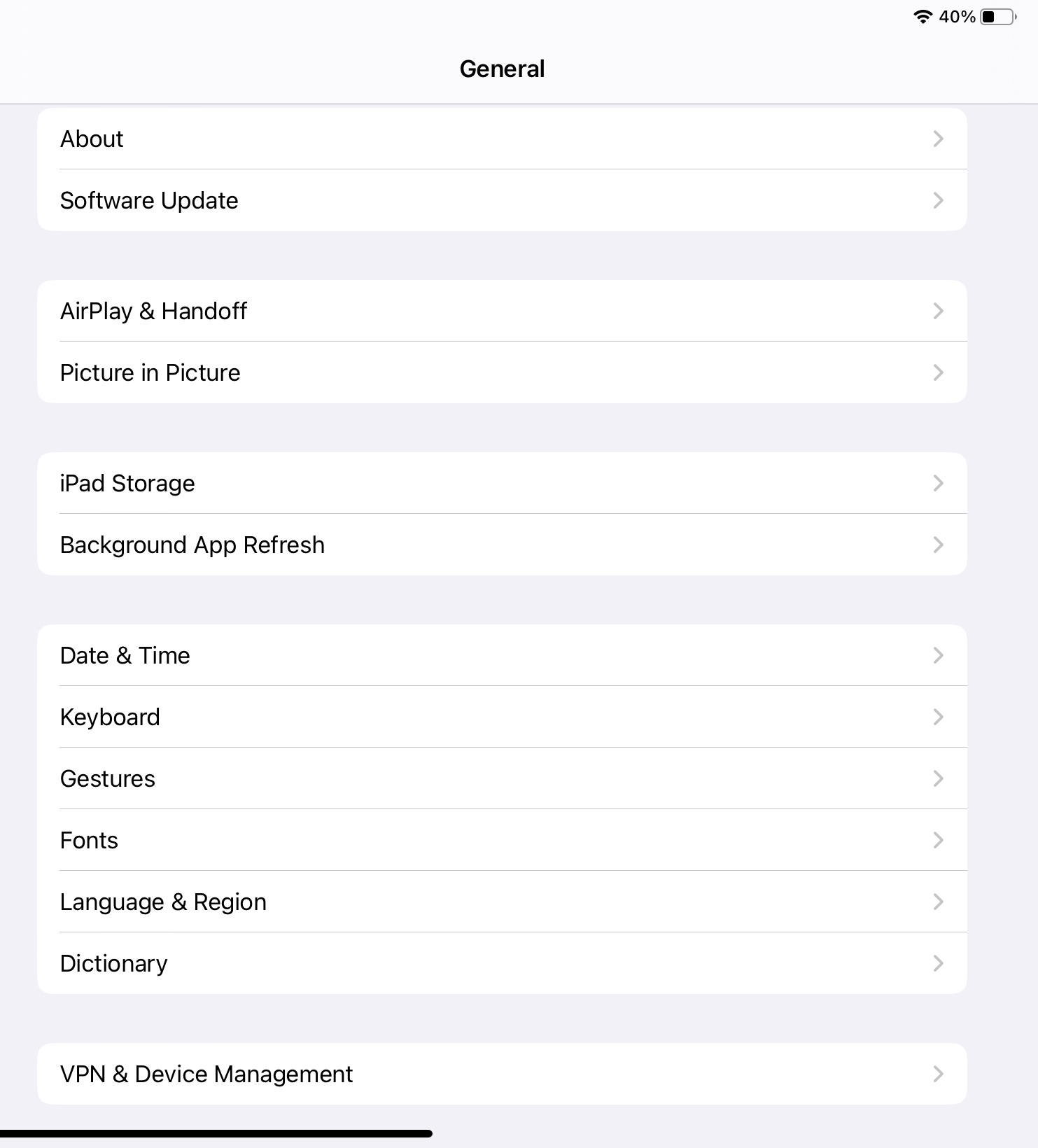Open Language & Region settings
Screen dimensions: 1038x1148
(x=502, y=902)
